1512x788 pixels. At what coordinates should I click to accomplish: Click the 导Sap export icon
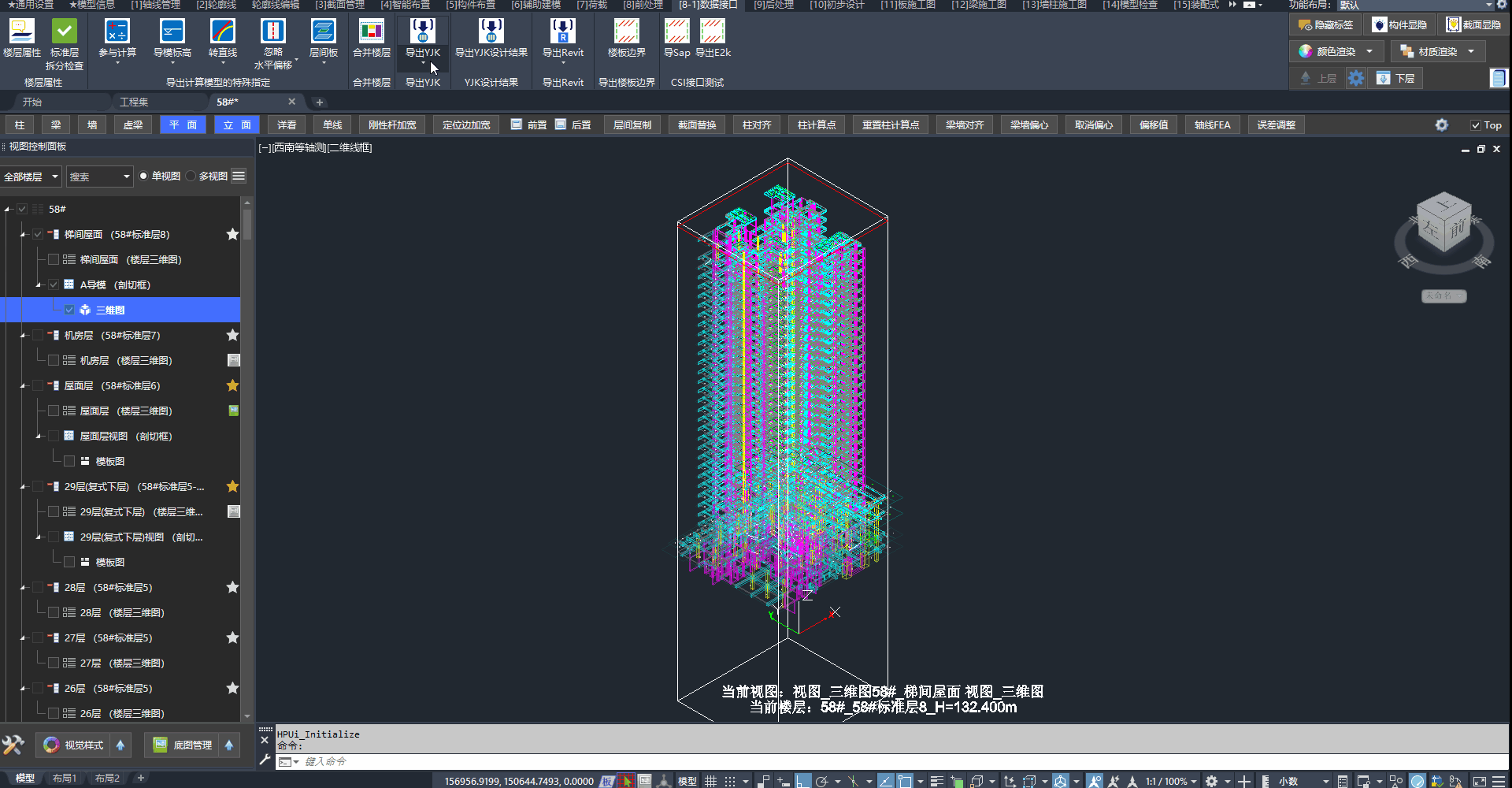click(676, 32)
